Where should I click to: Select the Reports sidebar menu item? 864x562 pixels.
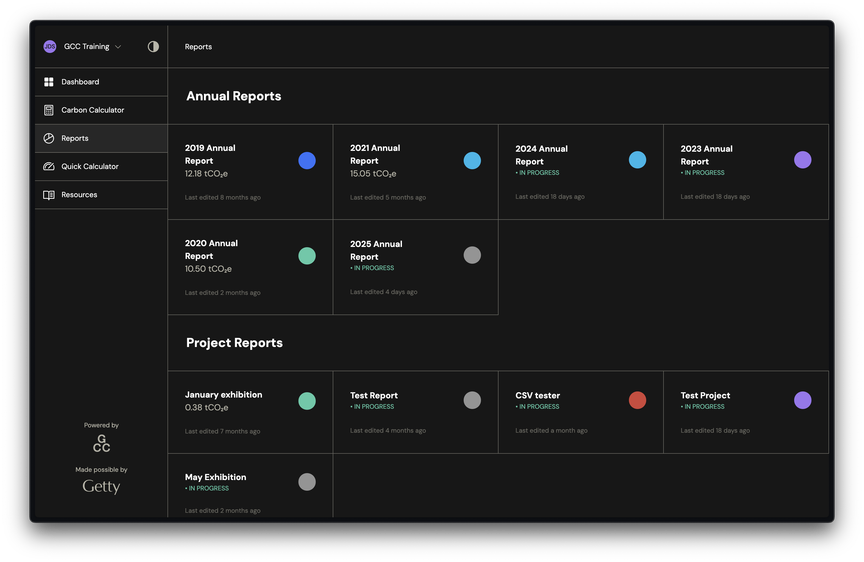pyautogui.click(x=101, y=138)
